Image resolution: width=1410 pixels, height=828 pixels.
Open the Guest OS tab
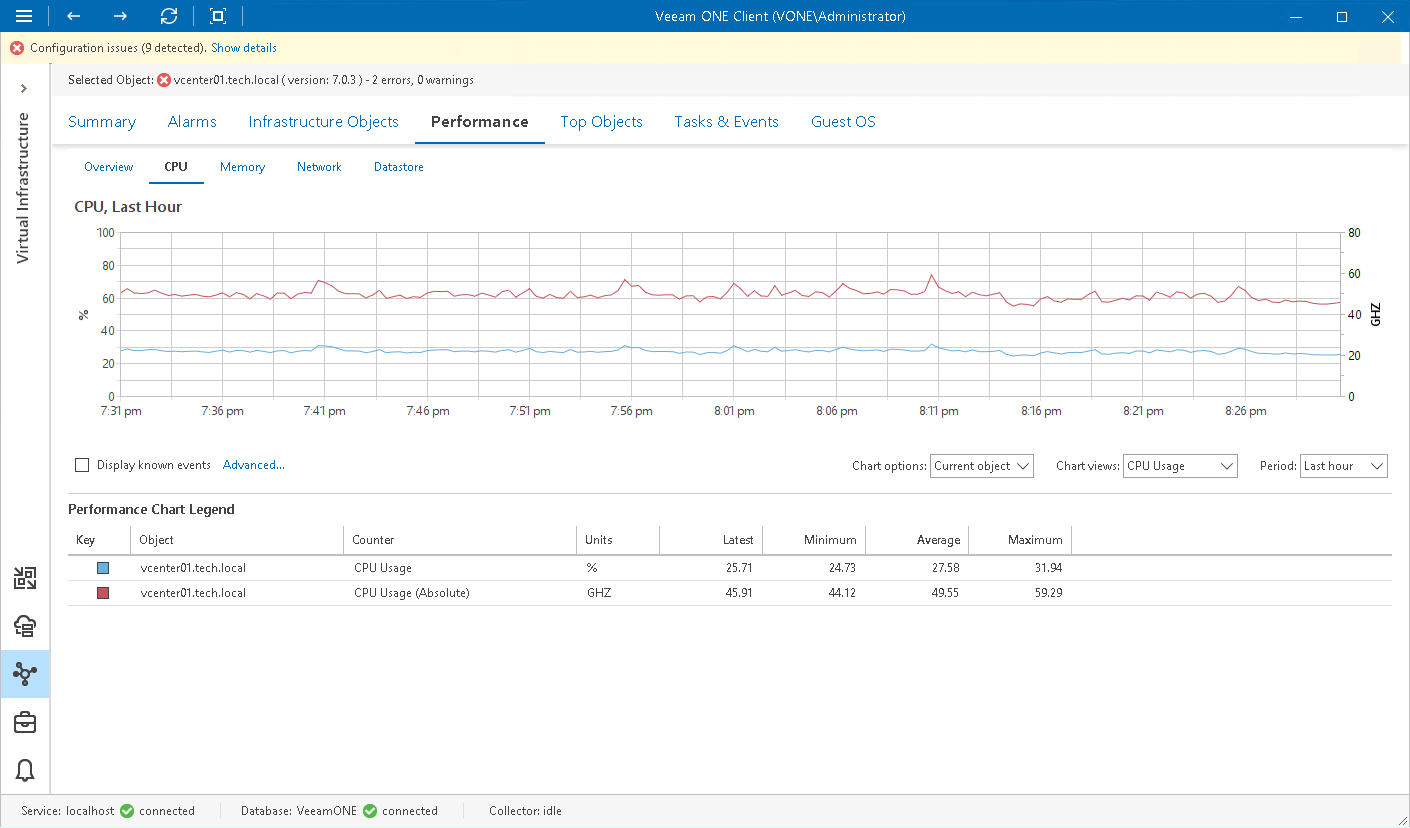click(x=843, y=122)
